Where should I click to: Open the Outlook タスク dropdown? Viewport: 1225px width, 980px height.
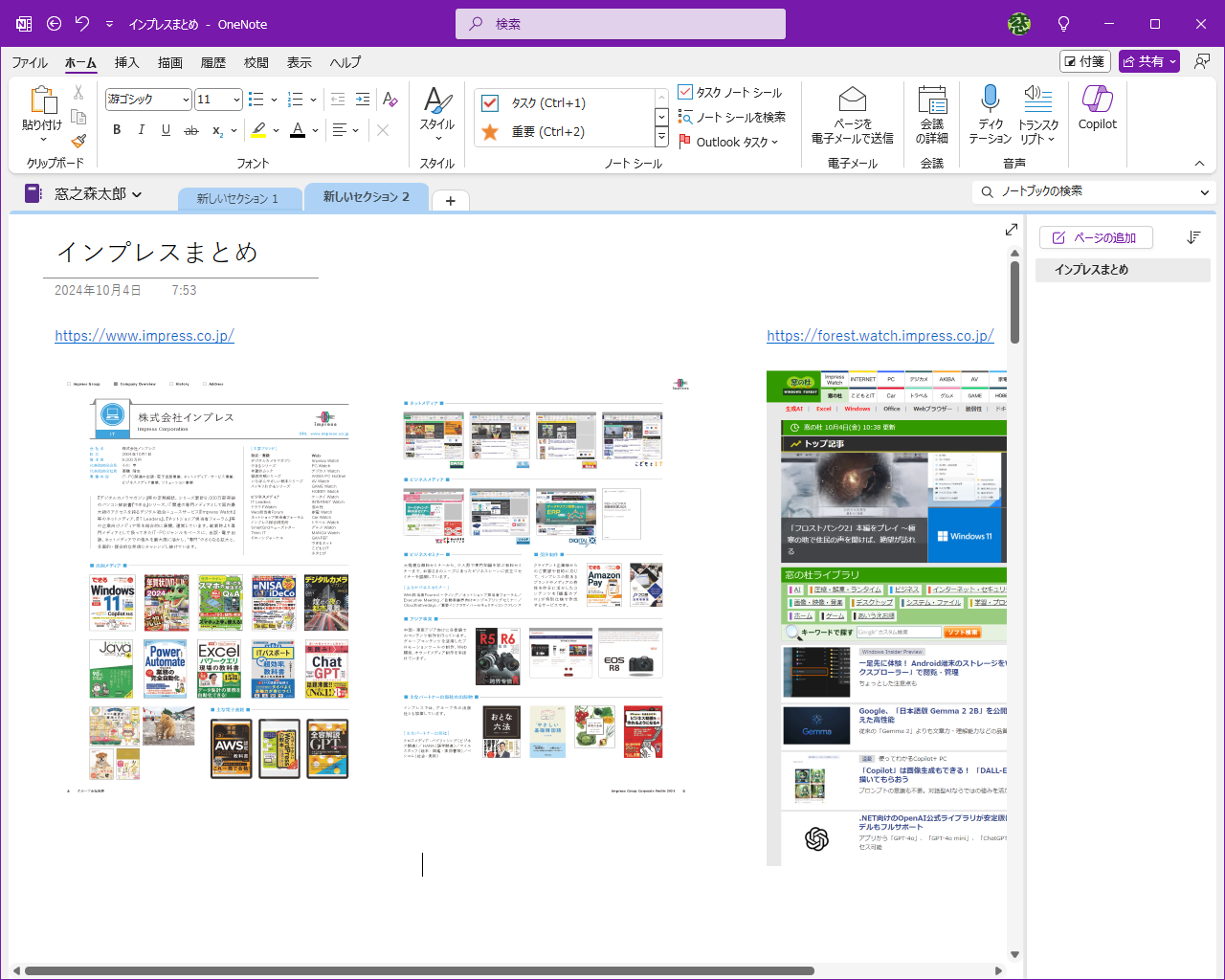pyautogui.click(x=729, y=142)
